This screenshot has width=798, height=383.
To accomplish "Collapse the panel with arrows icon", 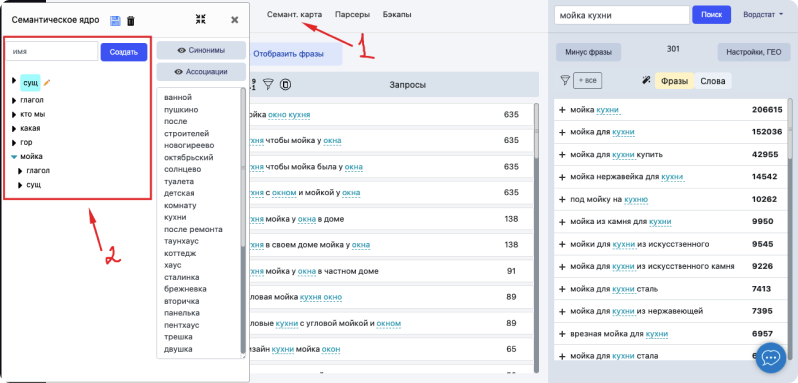I will click(201, 20).
